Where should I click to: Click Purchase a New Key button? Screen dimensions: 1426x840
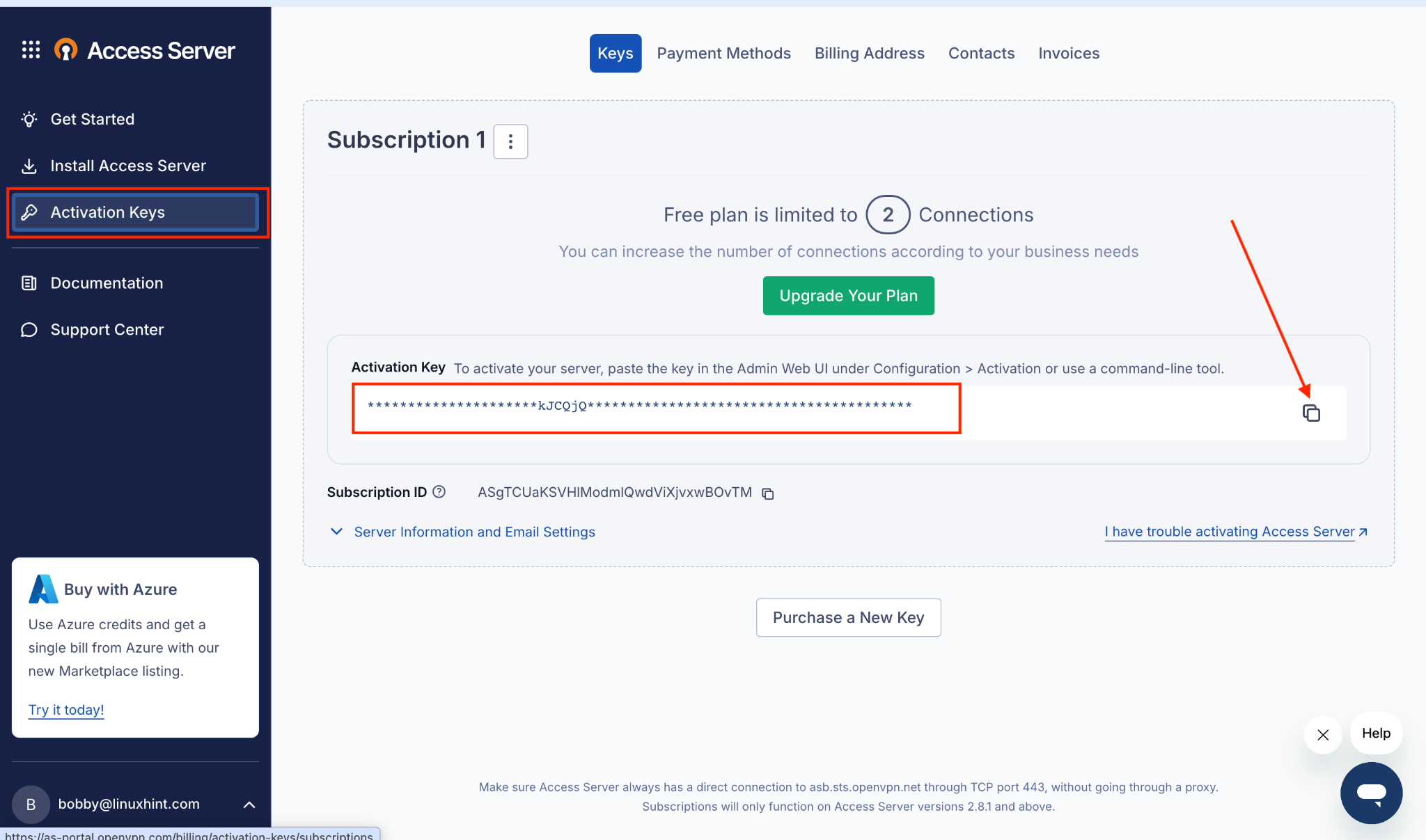coord(848,617)
